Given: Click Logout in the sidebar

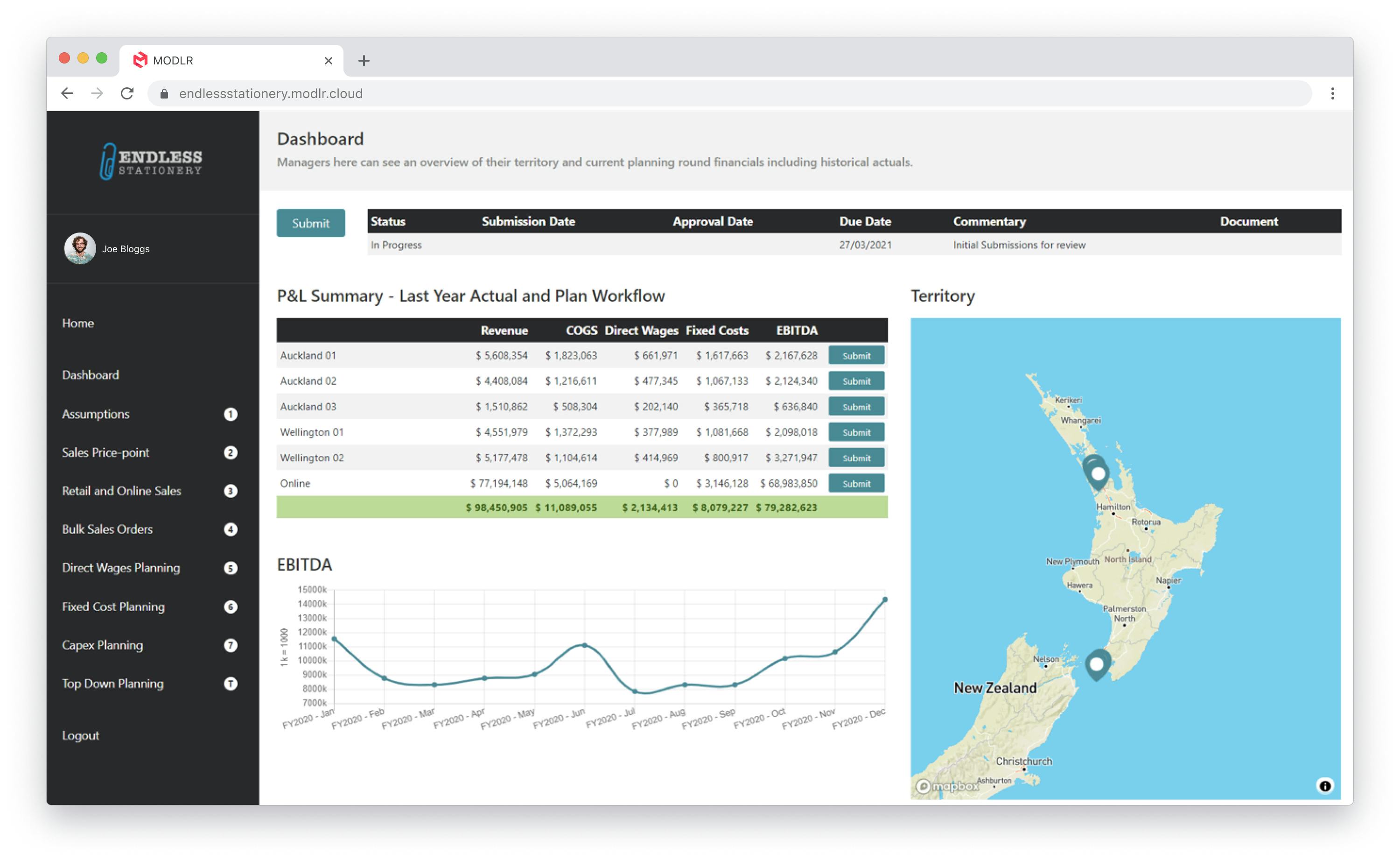Looking at the screenshot, I should pos(80,735).
